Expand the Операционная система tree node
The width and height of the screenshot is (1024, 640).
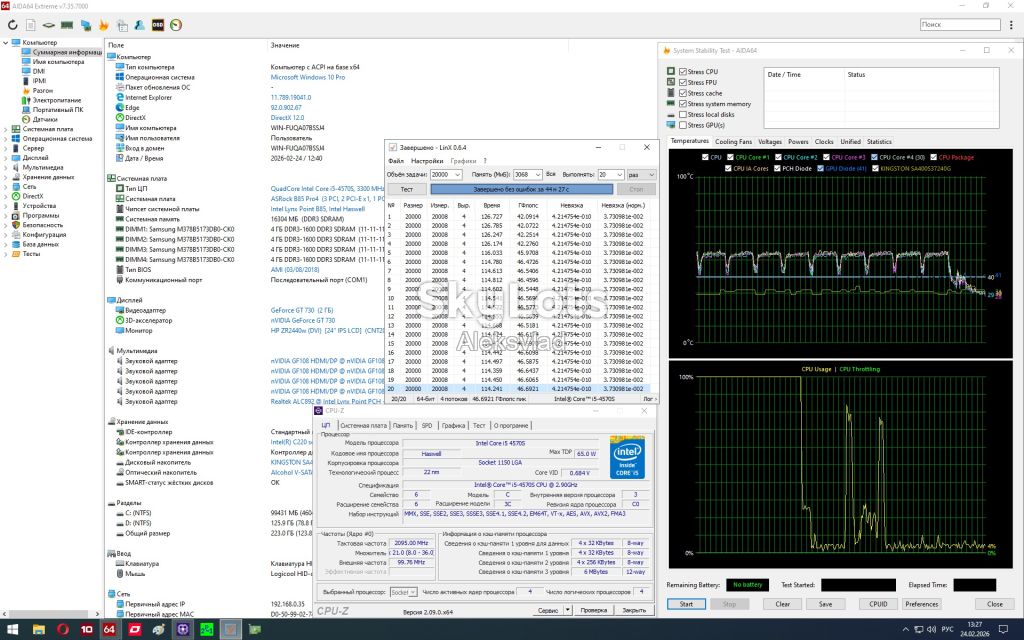[x=6, y=138]
